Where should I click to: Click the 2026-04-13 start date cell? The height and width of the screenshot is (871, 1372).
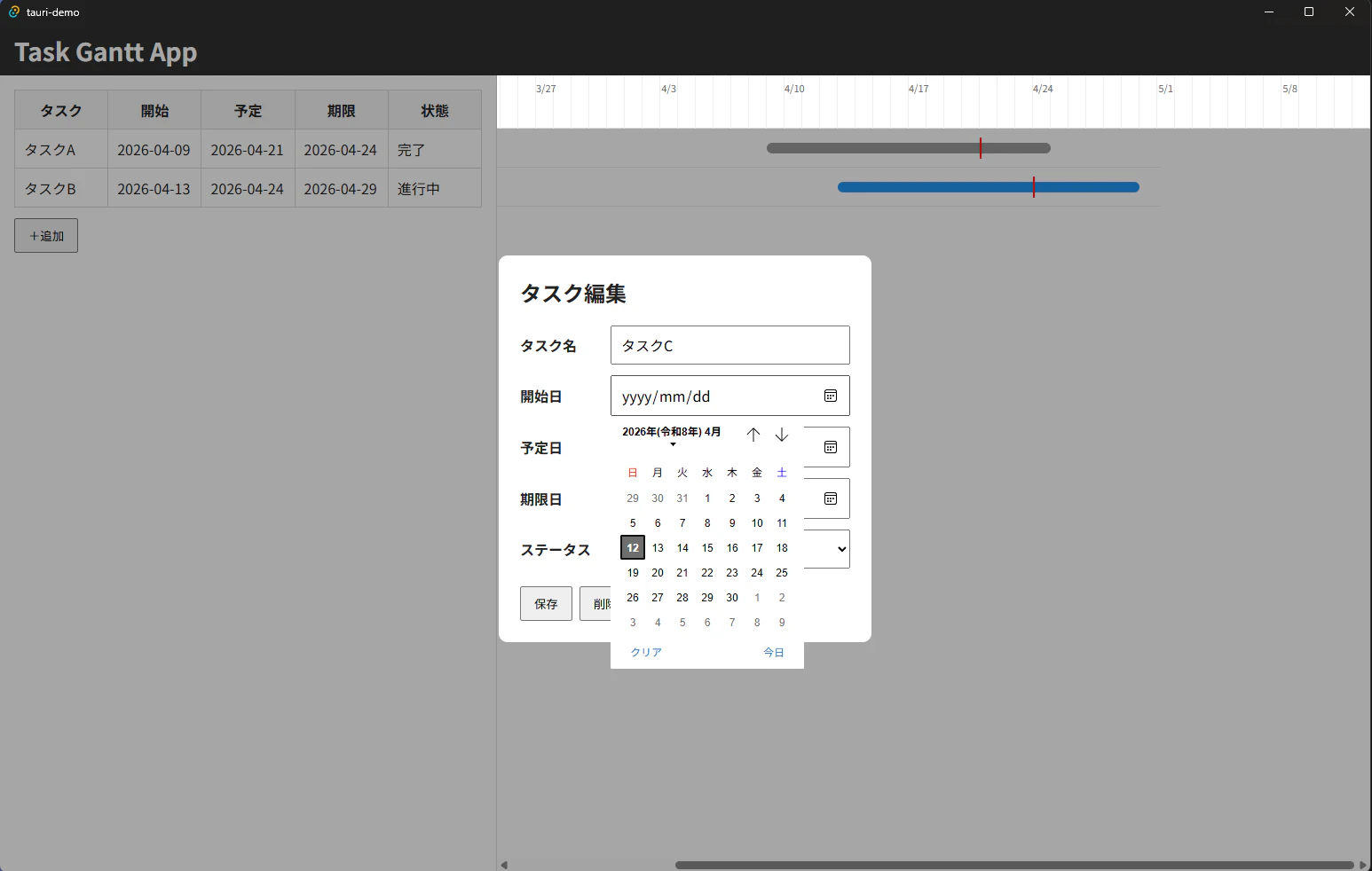point(154,188)
